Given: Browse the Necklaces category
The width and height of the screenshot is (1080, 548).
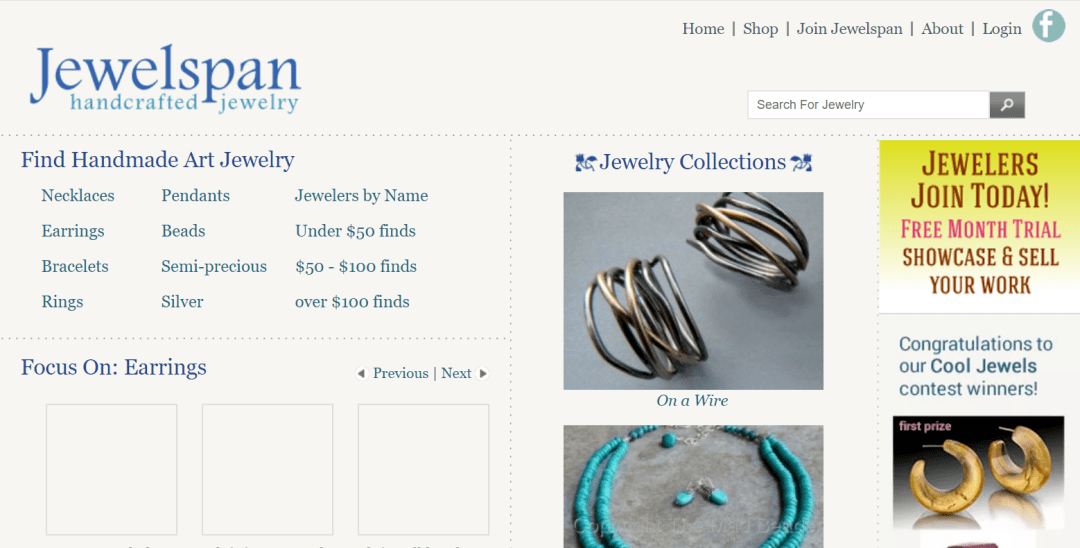Looking at the screenshot, I should pos(78,196).
